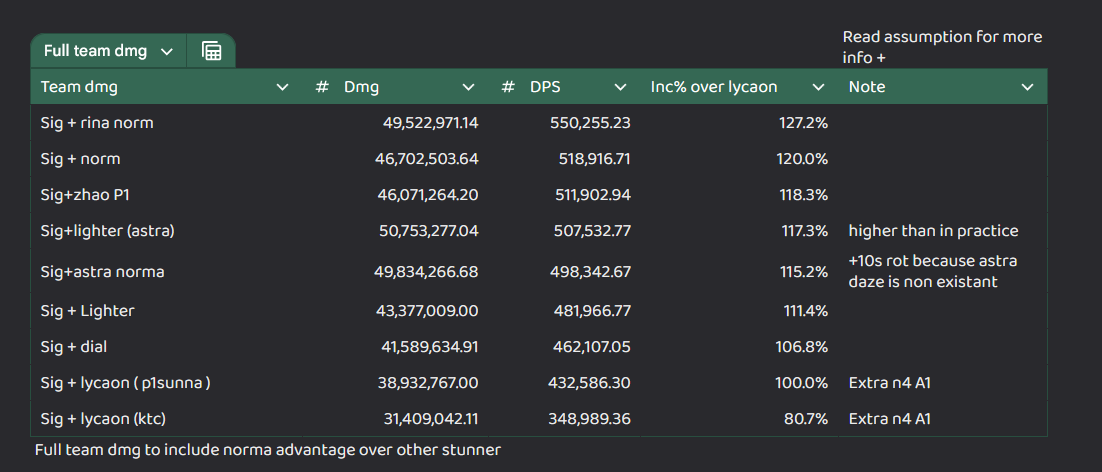Click the damage value 49,522,971.14
Image resolution: width=1102 pixels, height=472 pixels.
pos(431,123)
